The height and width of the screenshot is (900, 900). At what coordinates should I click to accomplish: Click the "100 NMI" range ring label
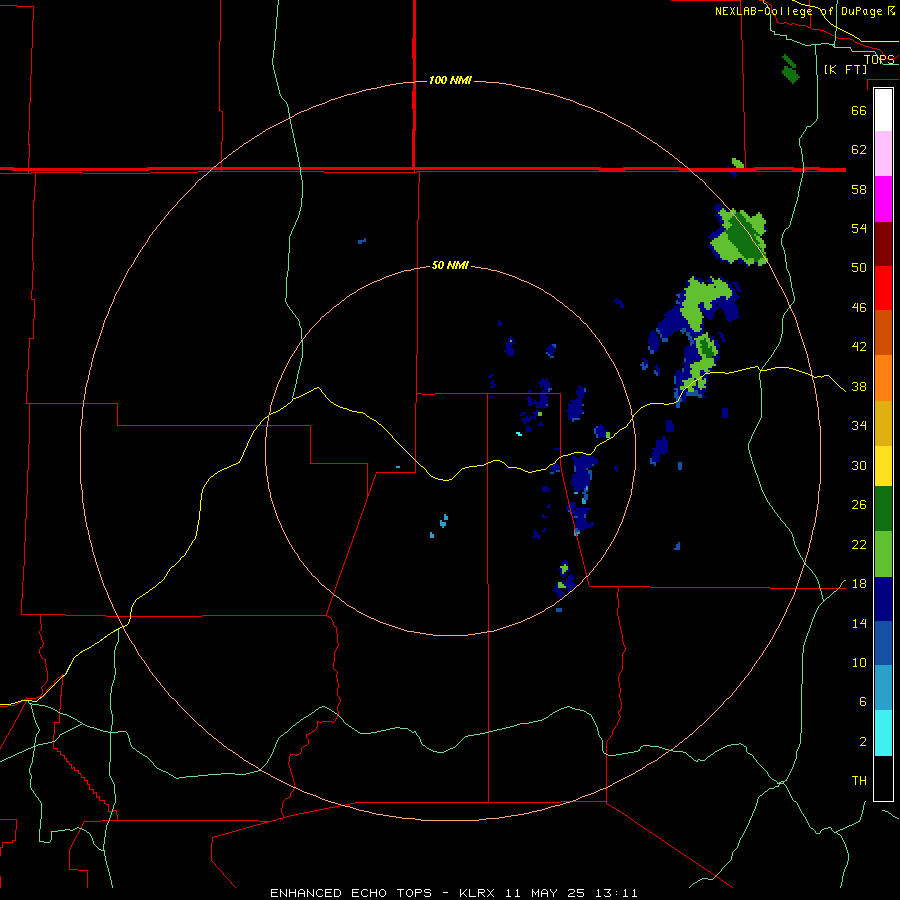(450, 80)
